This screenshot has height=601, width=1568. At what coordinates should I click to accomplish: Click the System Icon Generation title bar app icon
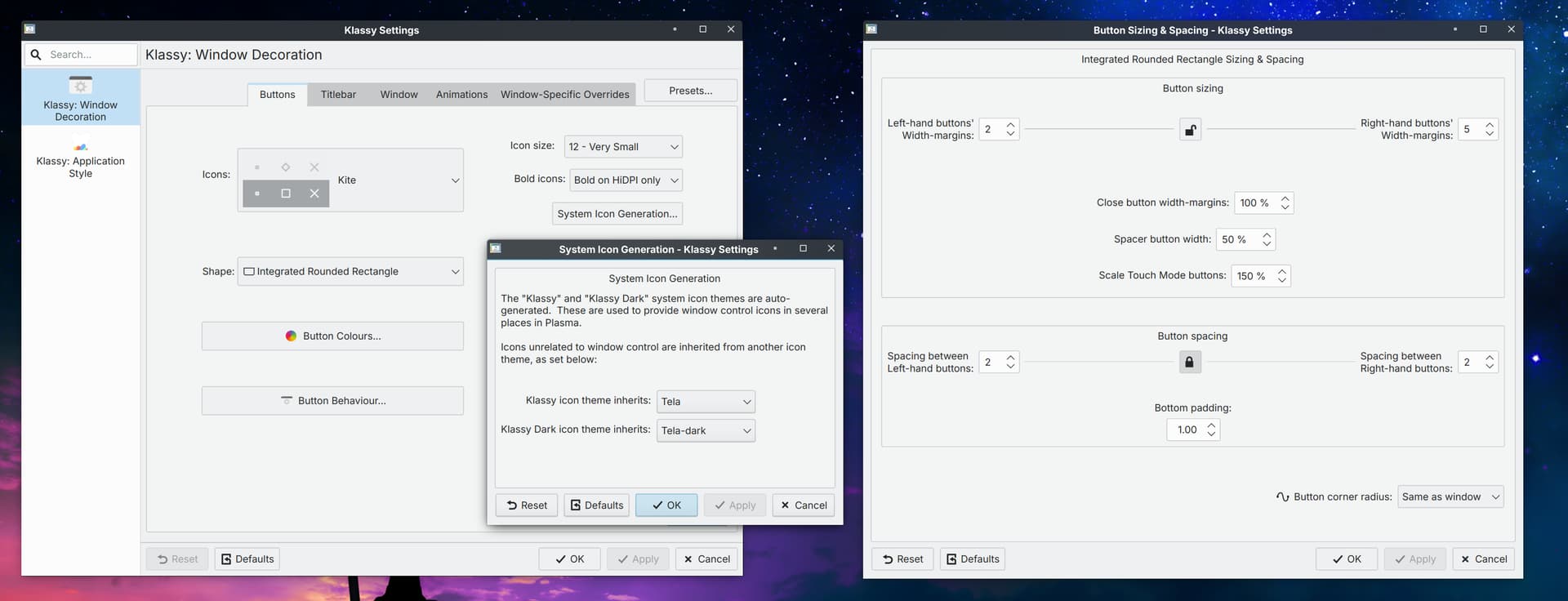point(496,249)
